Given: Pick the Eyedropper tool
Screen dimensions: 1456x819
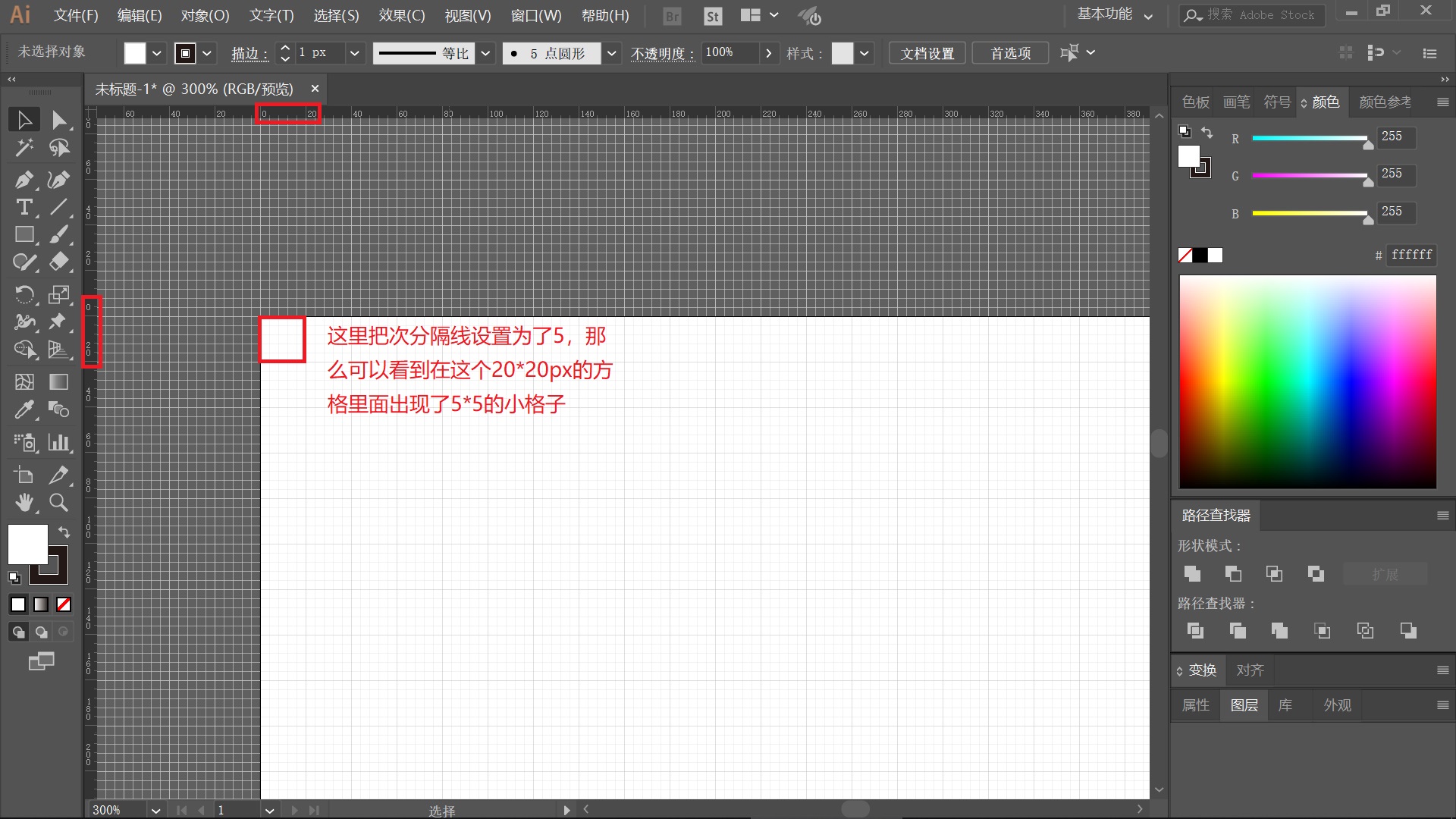Looking at the screenshot, I should pos(24,410).
